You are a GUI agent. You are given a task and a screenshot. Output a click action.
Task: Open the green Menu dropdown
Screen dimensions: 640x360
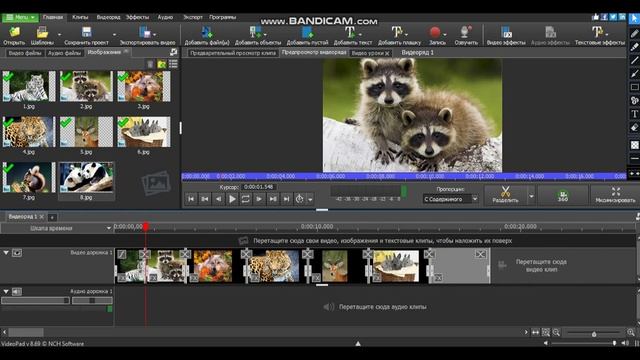[20, 17]
